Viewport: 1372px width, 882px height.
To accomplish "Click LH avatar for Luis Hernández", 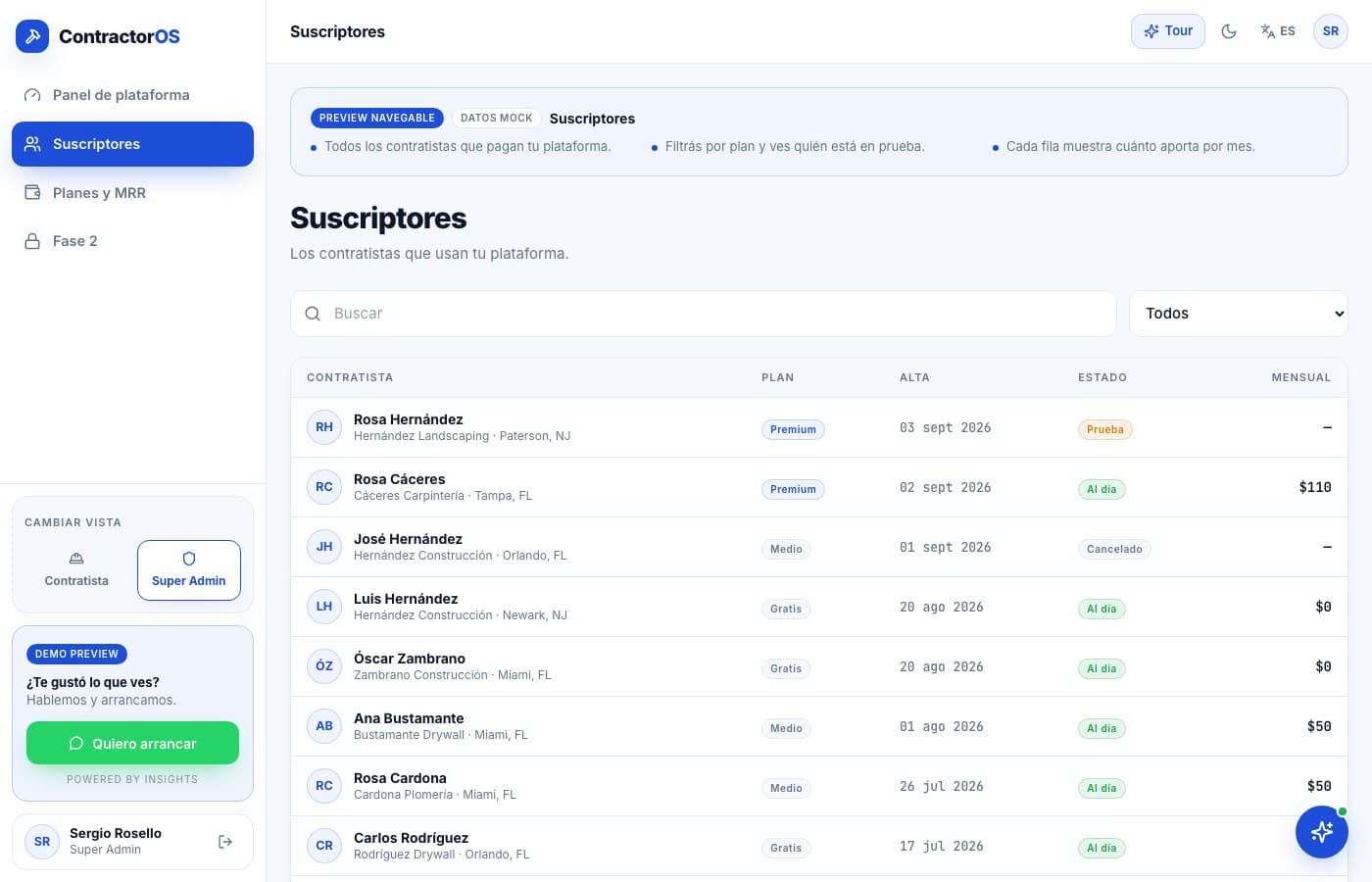I will [x=324, y=607].
